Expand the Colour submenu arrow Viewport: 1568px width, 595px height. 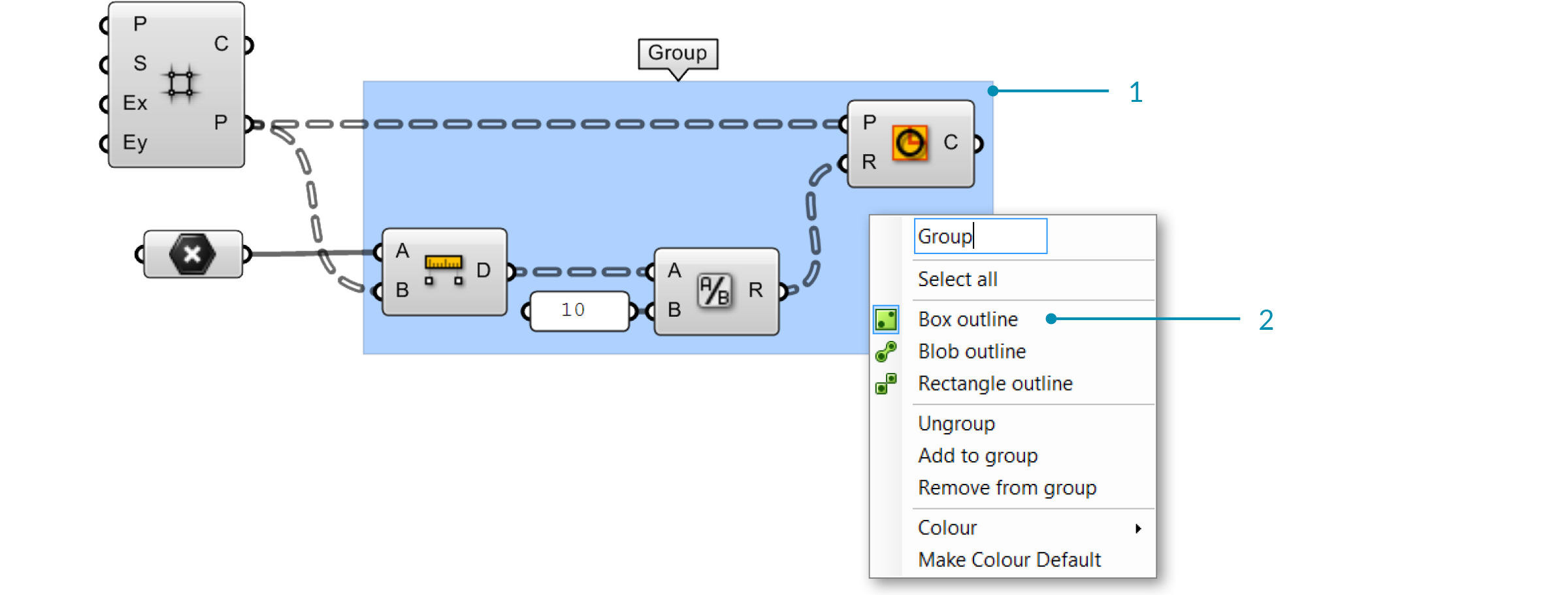point(1138,528)
